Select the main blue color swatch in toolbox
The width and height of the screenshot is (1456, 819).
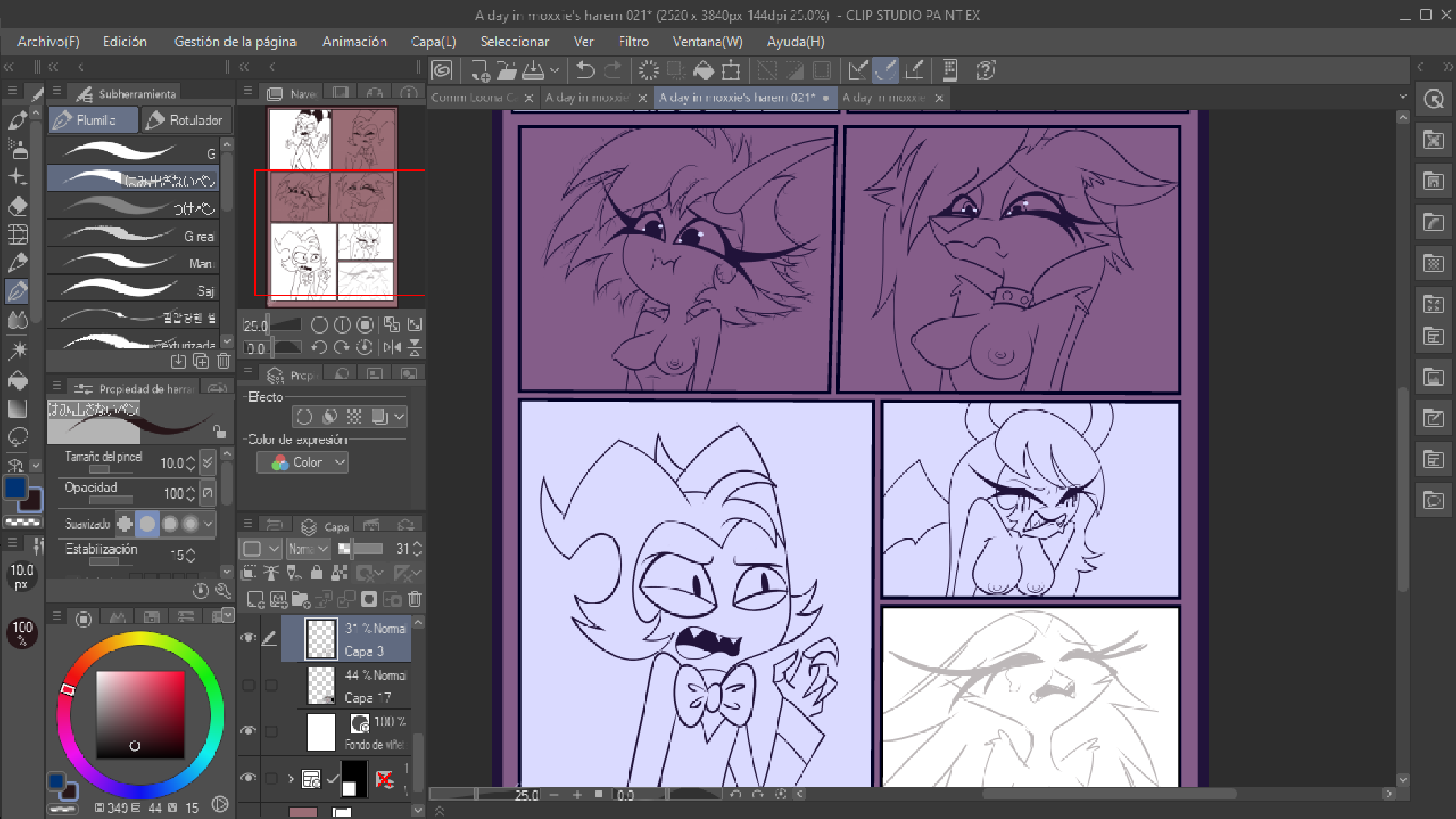coord(15,488)
